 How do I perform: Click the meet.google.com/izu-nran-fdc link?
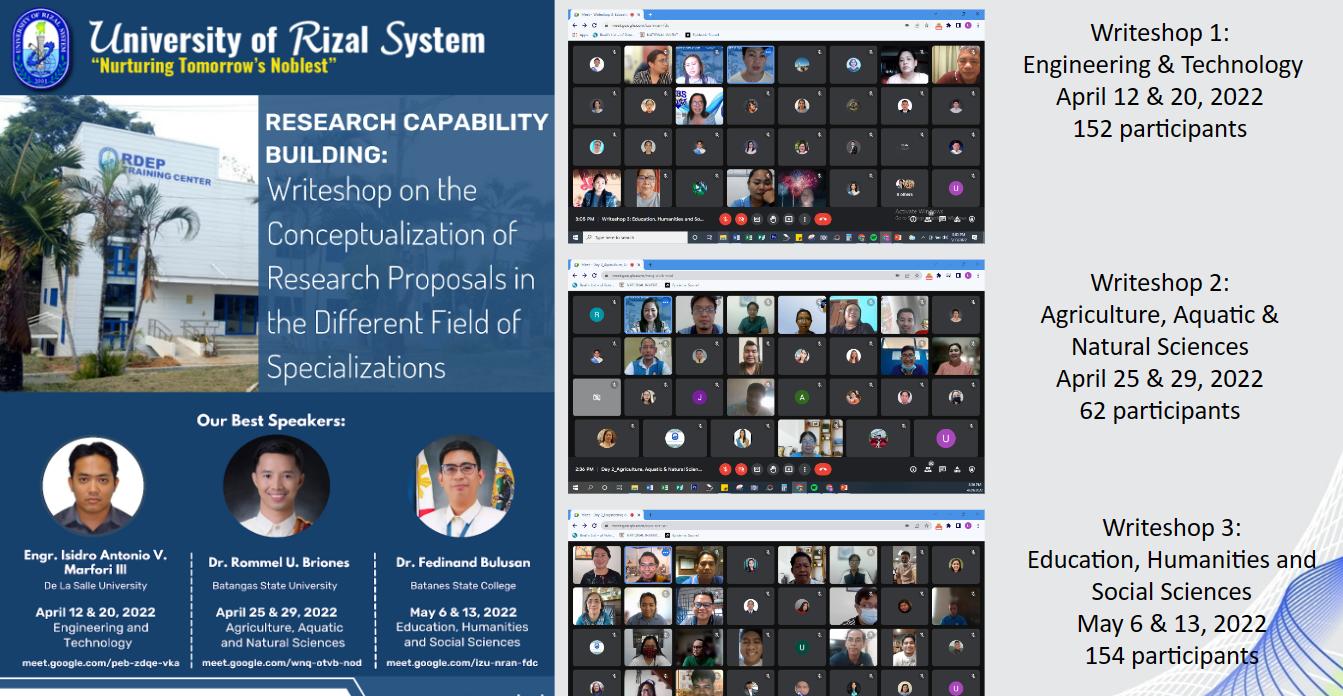[462, 663]
